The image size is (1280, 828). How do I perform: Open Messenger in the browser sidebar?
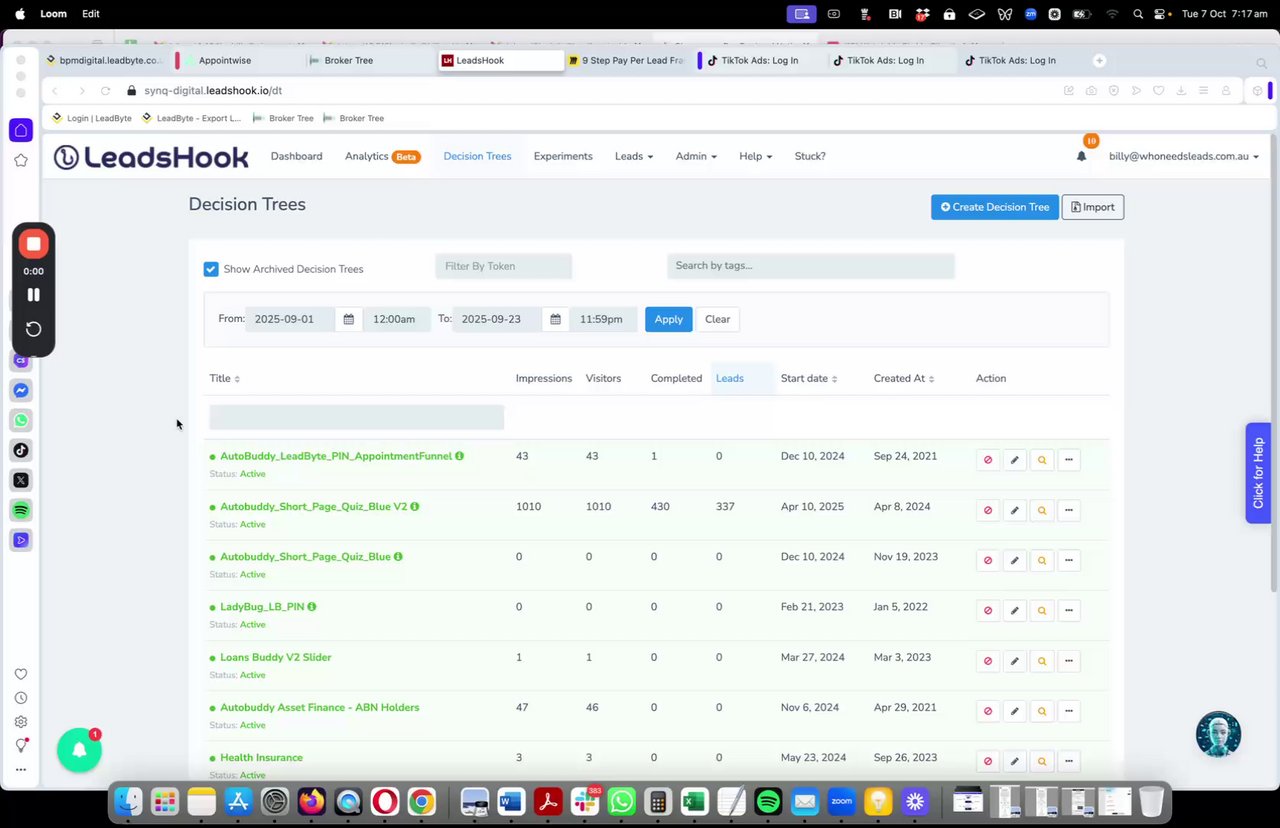tap(21, 390)
